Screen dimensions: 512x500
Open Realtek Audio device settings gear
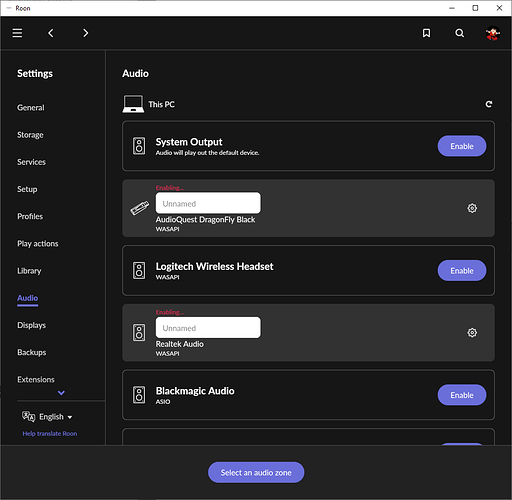pyautogui.click(x=472, y=333)
